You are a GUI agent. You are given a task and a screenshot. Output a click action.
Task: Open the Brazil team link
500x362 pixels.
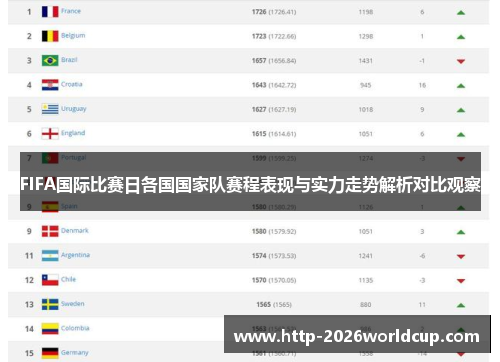tap(69, 60)
